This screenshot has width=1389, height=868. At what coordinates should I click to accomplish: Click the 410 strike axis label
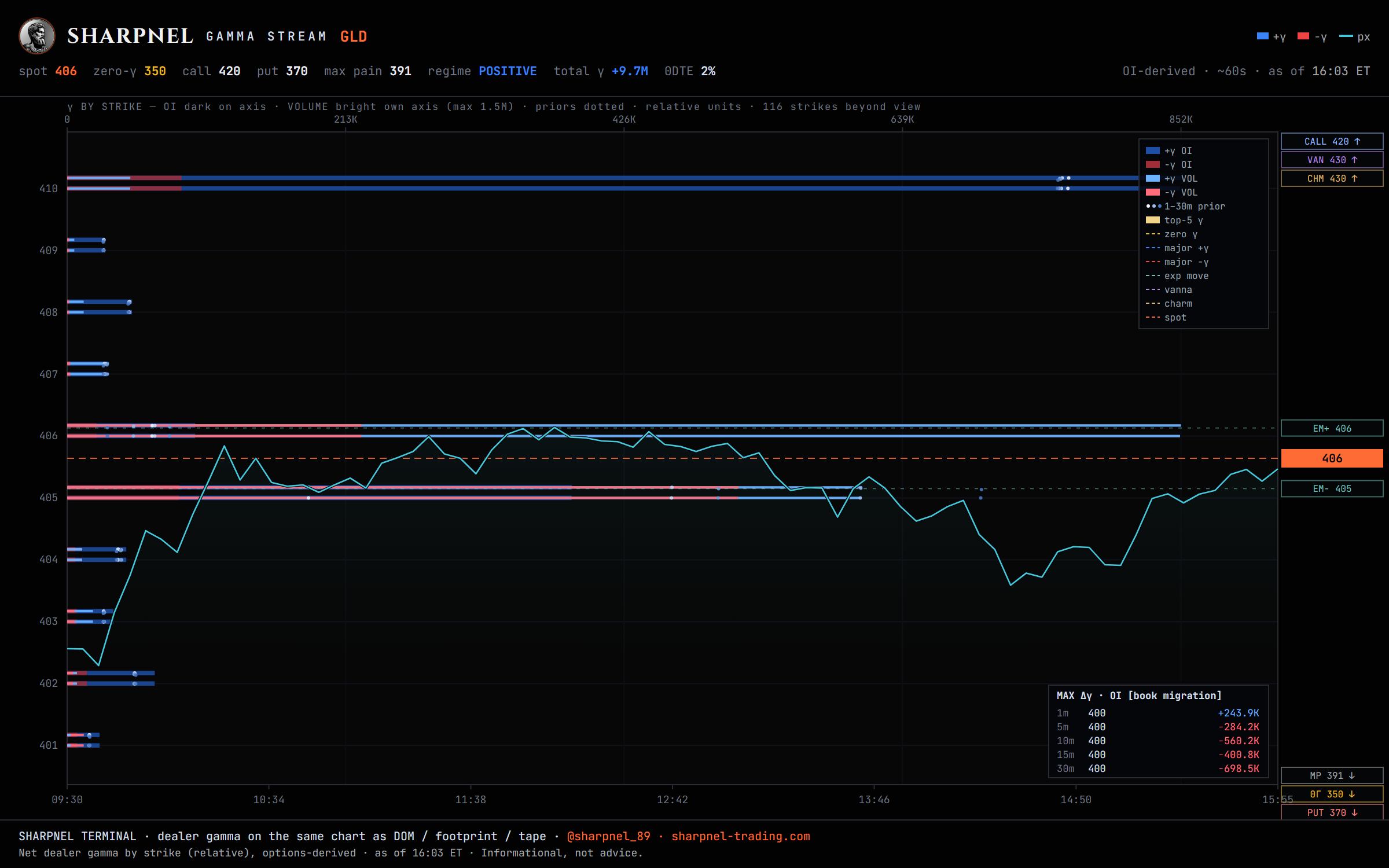[x=48, y=189]
